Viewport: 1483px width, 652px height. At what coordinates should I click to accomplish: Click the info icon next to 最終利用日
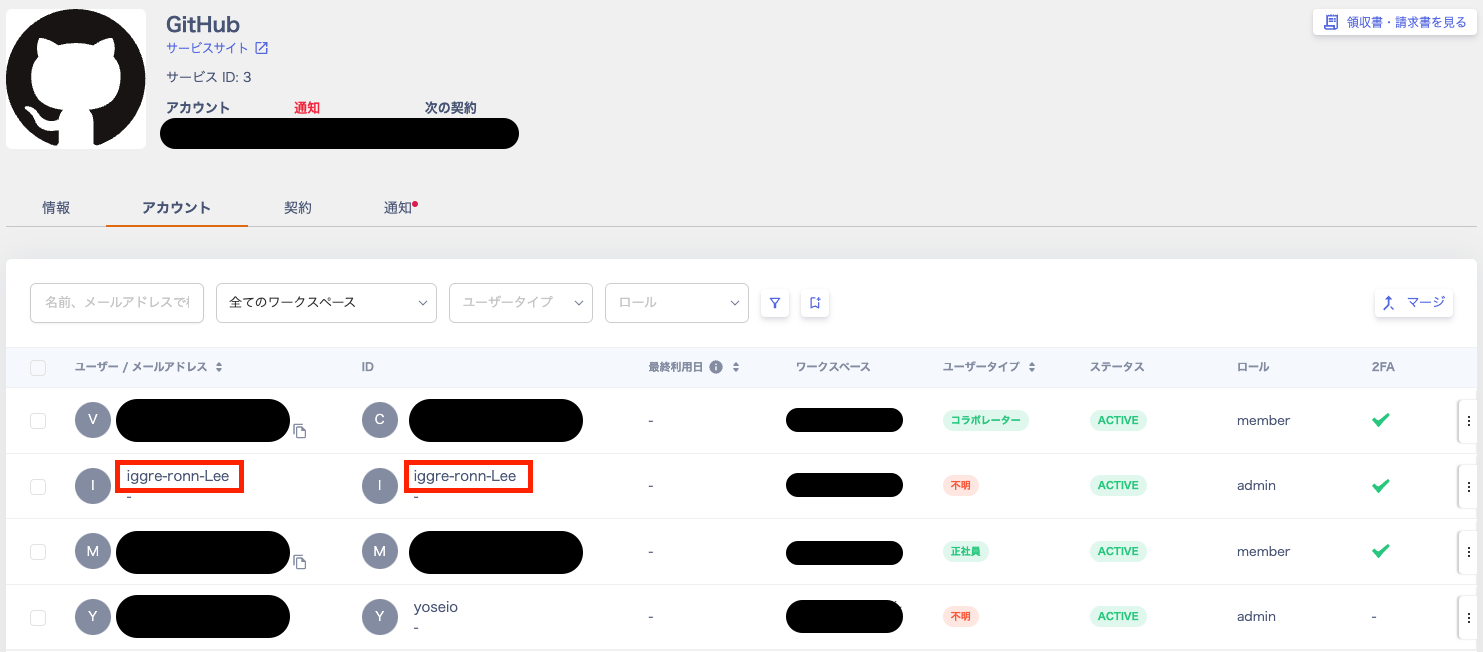click(x=716, y=367)
